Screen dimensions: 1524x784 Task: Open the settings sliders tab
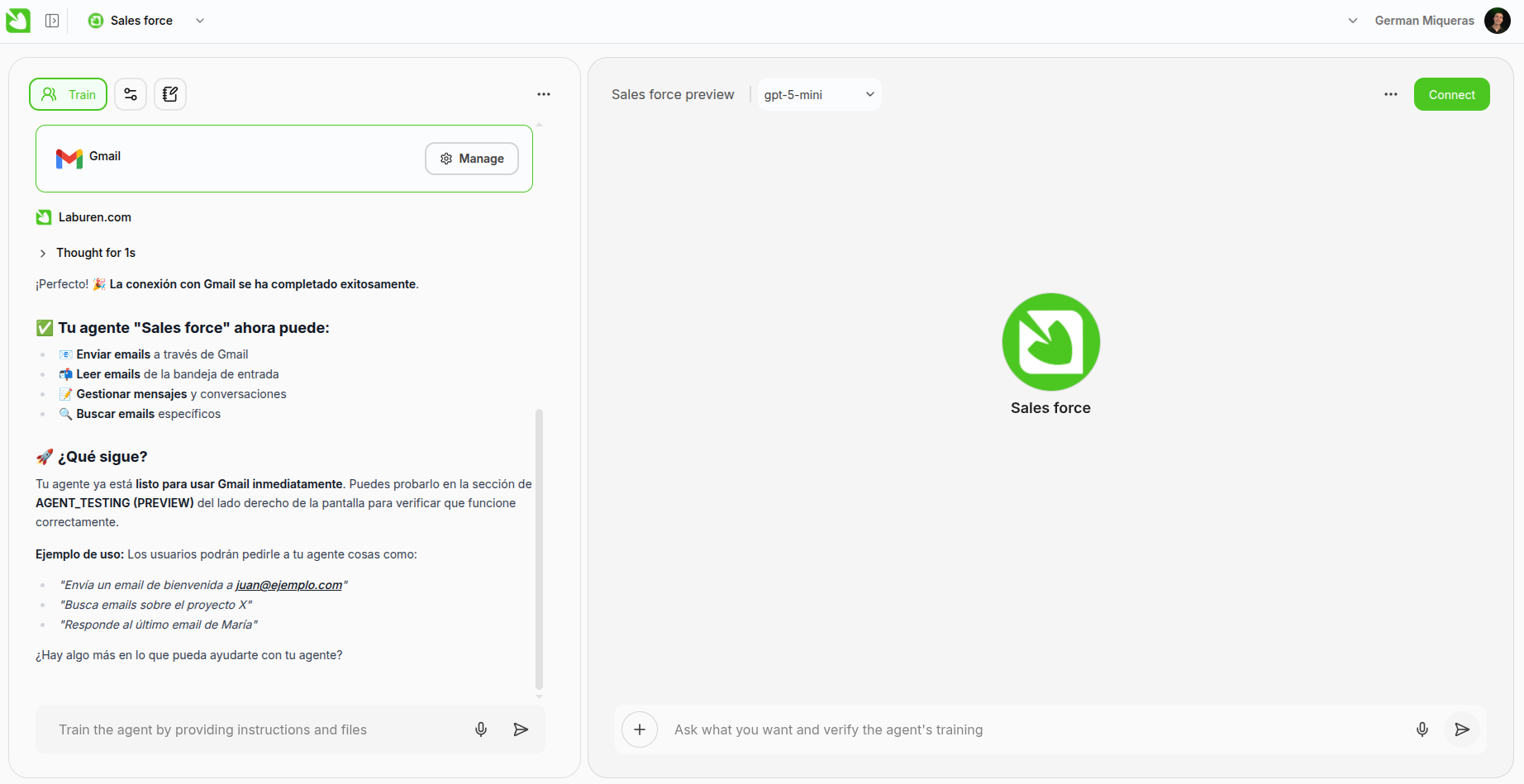pyautogui.click(x=131, y=94)
